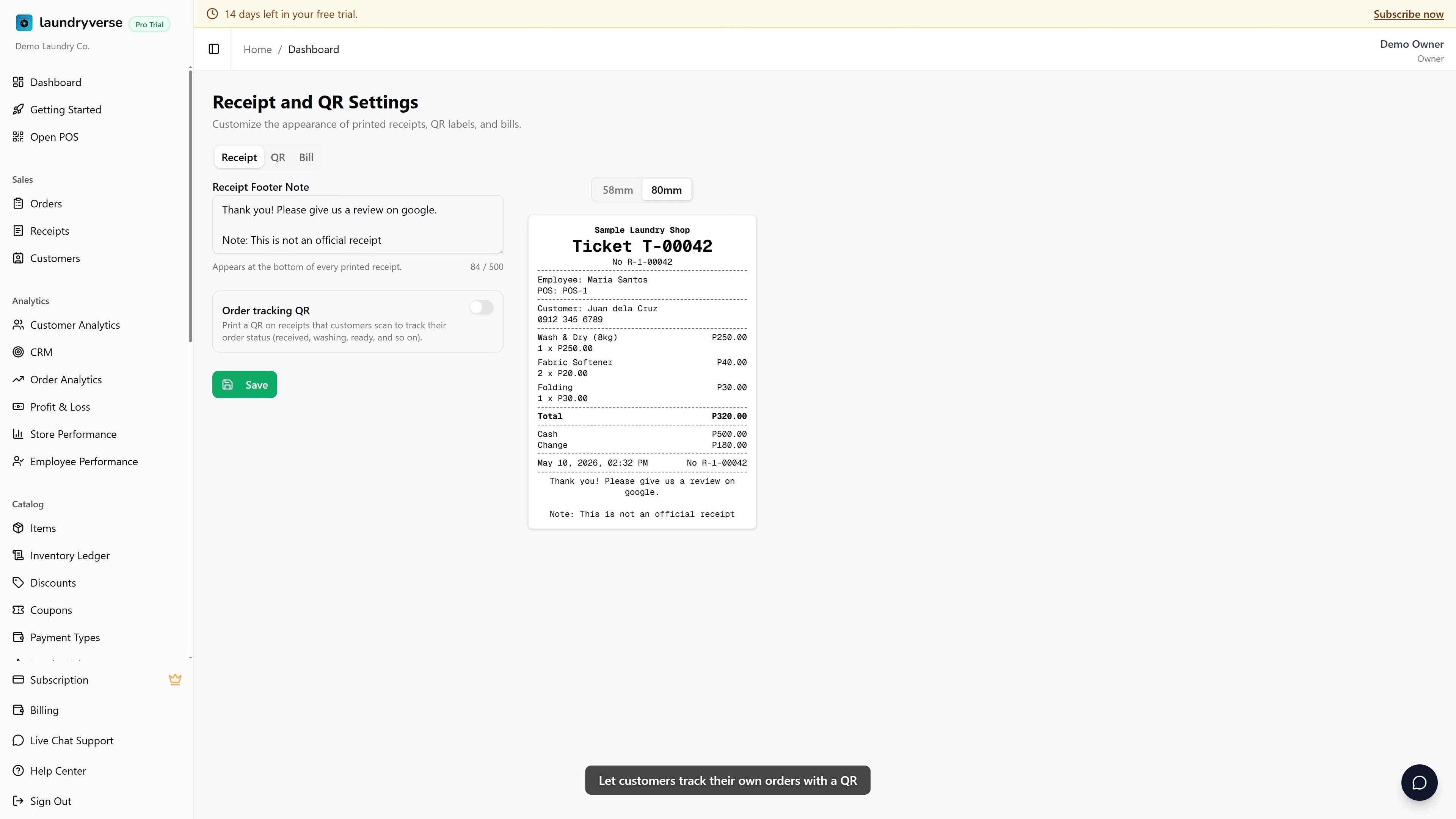The height and width of the screenshot is (819, 1456).
Task: Open the floating chat bubble
Action: coord(1419,782)
